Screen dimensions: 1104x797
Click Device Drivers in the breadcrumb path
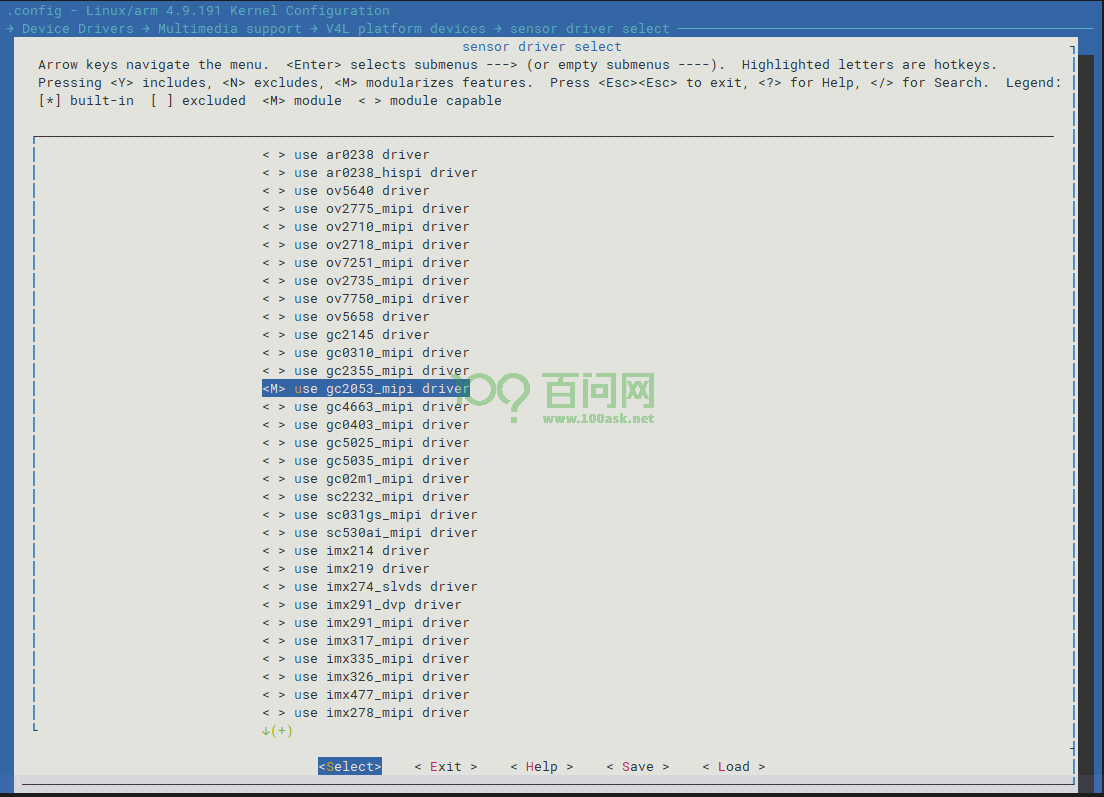pyautogui.click(x=77, y=29)
